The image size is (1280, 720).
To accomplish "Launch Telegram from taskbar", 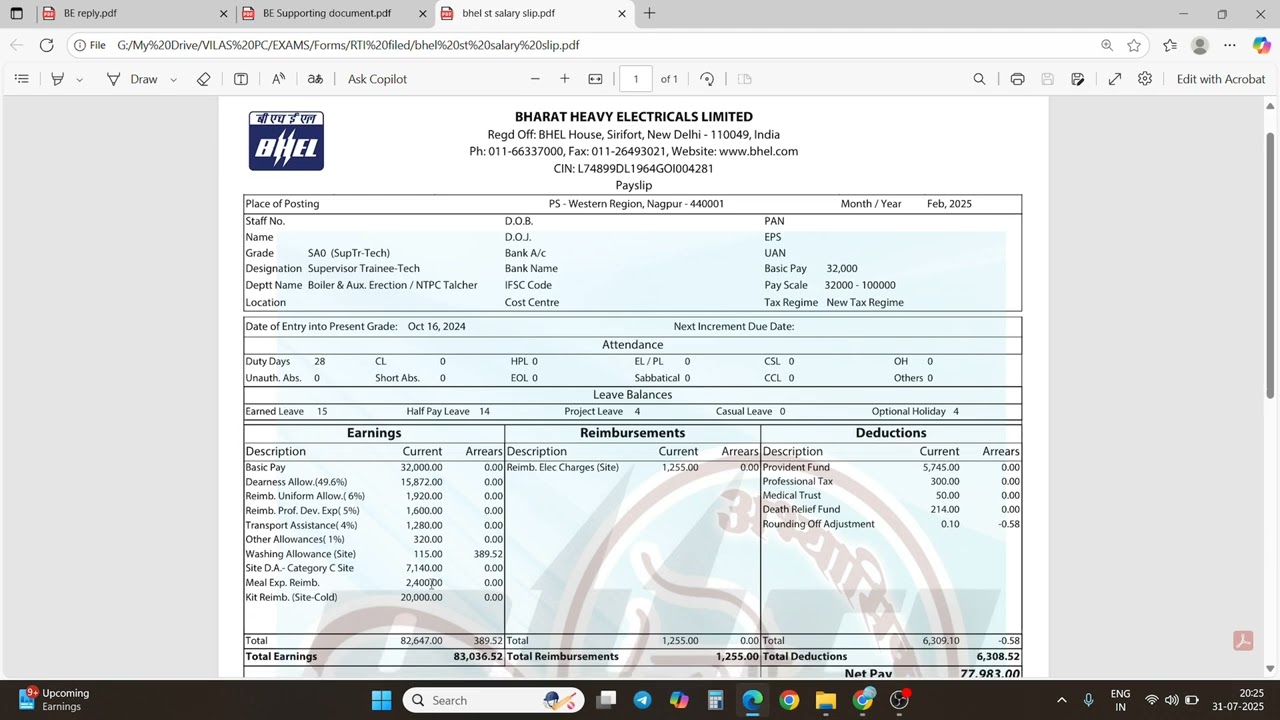I will pos(642,700).
